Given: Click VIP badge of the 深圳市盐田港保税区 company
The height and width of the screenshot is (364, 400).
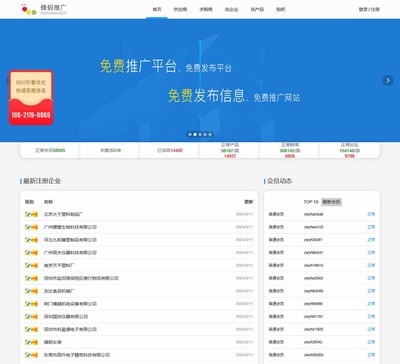Looking at the screenshot, I should pyautogui.click(x=31, y=278).
